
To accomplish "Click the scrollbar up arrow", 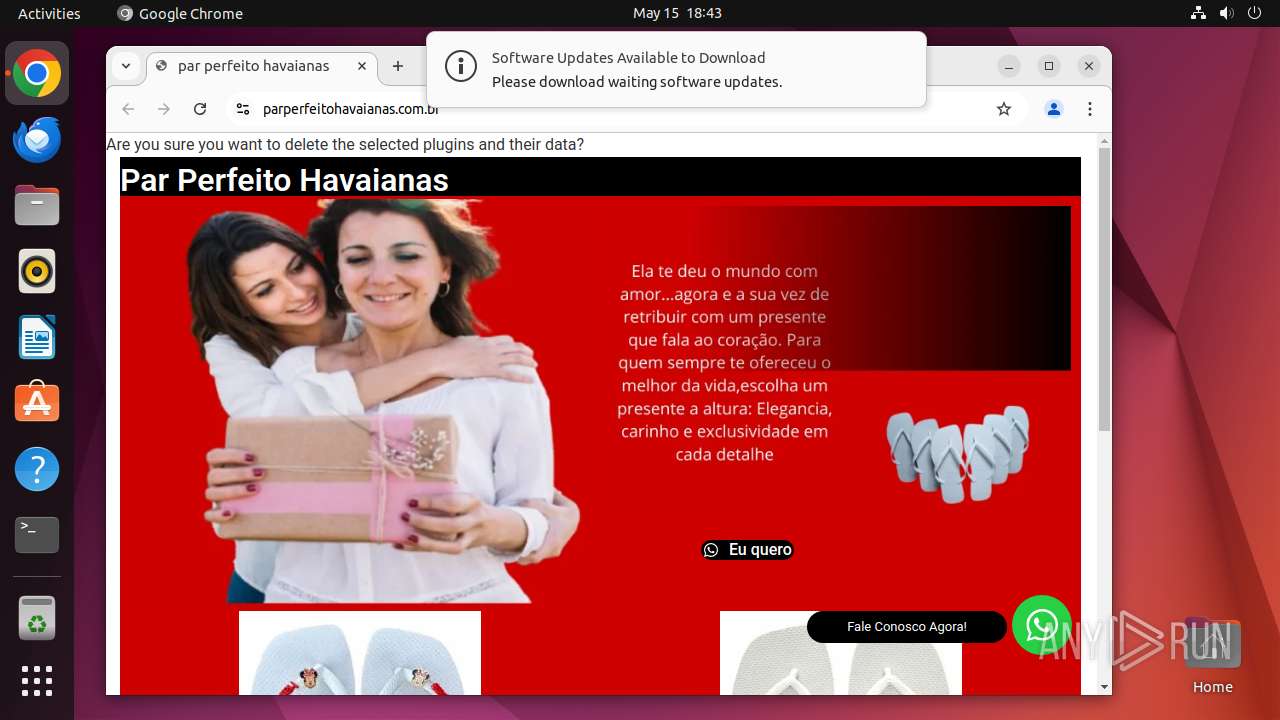I will [1104, 140].
